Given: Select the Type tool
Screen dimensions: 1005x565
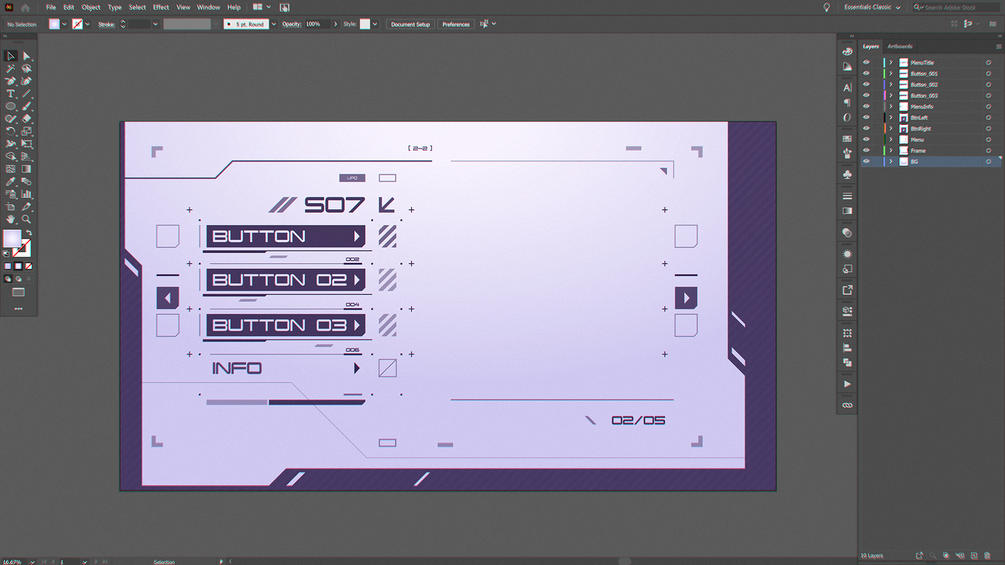Looking at the screenshot, I should pyautogui.click(x=10, y=94).
